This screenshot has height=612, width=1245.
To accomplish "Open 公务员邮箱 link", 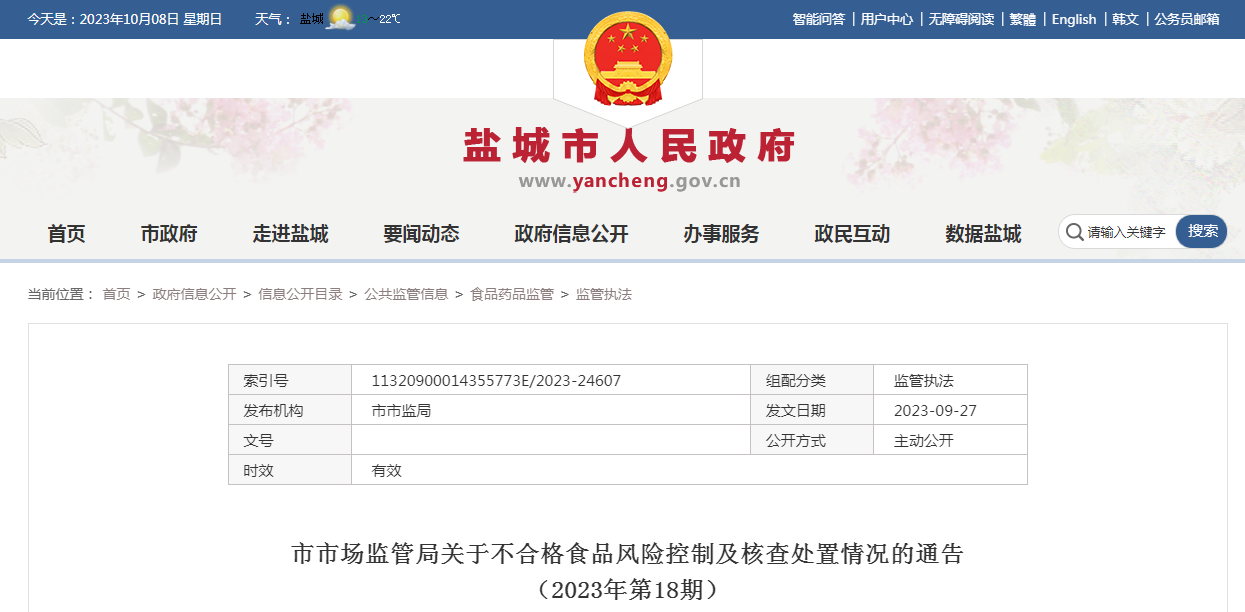I will [1187, 19].
